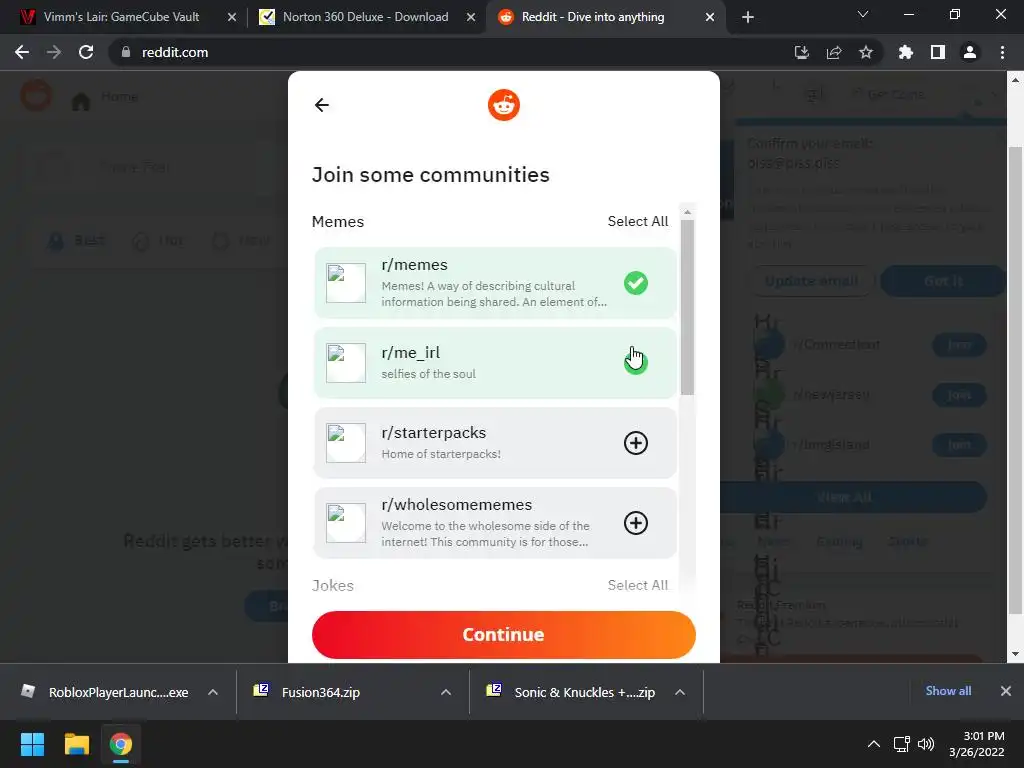Go back using the modal back arrow
1024x768 pixels.
point(321,105)
